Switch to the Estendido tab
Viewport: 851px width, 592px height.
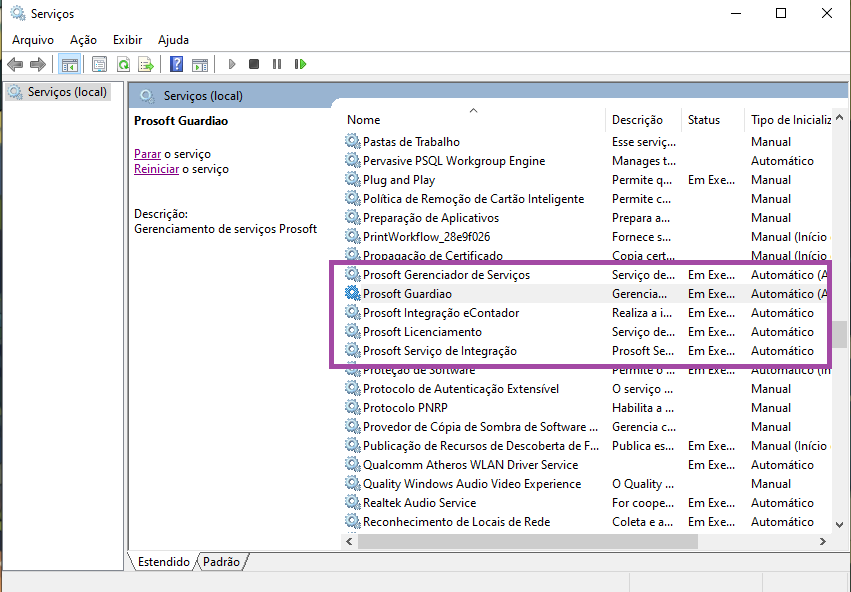pyautogui.click(x=163, y=562)
